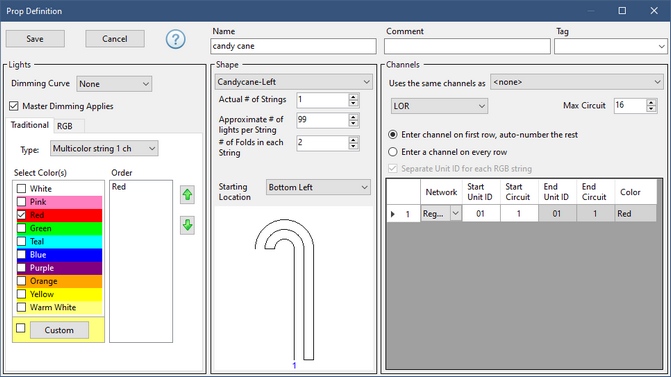Uncheck the Red color checkbox
Image resolution: width=671 pixels, height=377 pixels.
pos(21,215)
